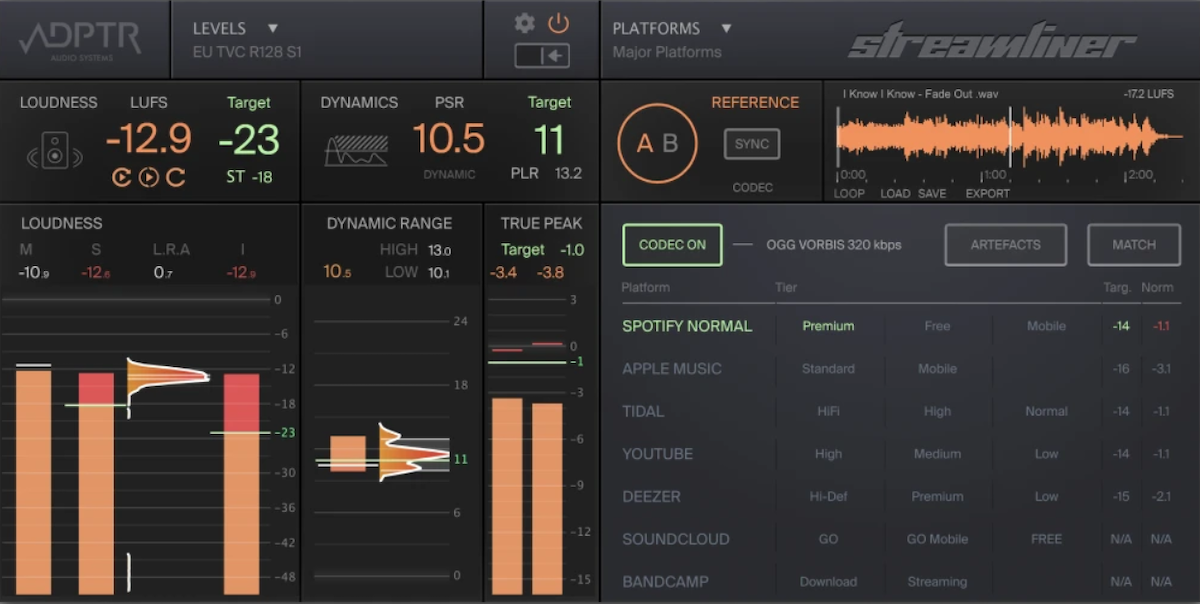Toggle the reference SYNC button
The height and width of the screenshot is (604, 1200).
[x=751, y=144]
